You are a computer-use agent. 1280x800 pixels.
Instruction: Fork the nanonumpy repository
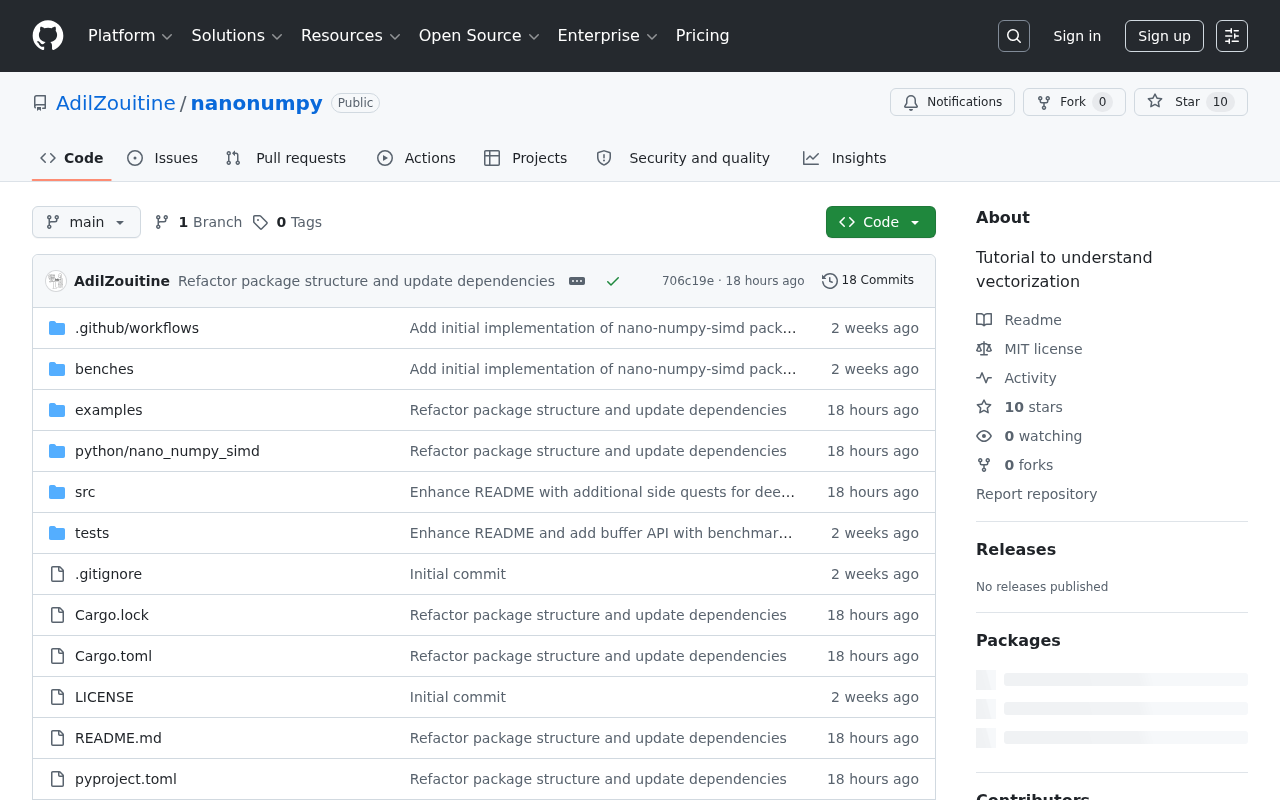pos(1074,102)
